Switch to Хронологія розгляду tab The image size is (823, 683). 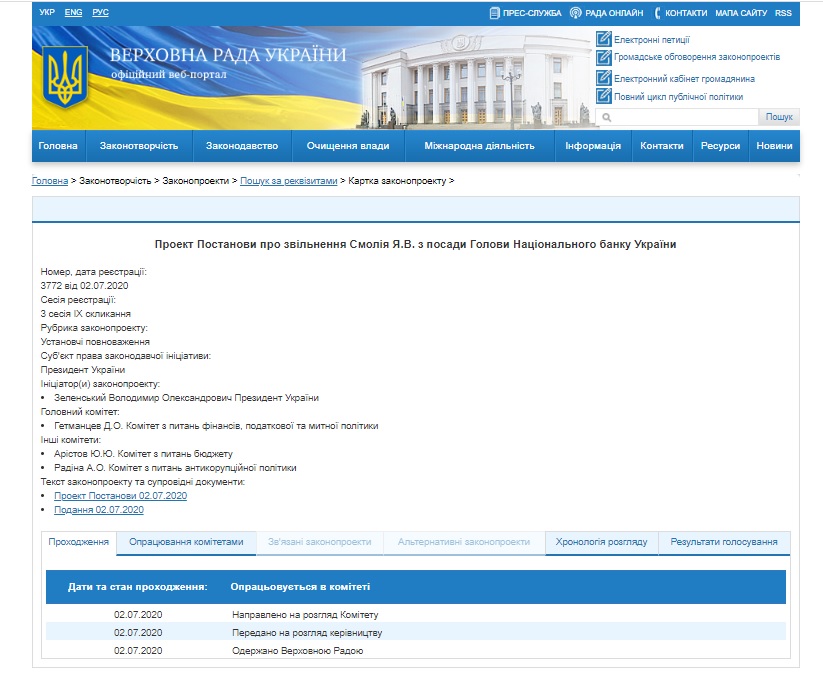pos(602,542)
